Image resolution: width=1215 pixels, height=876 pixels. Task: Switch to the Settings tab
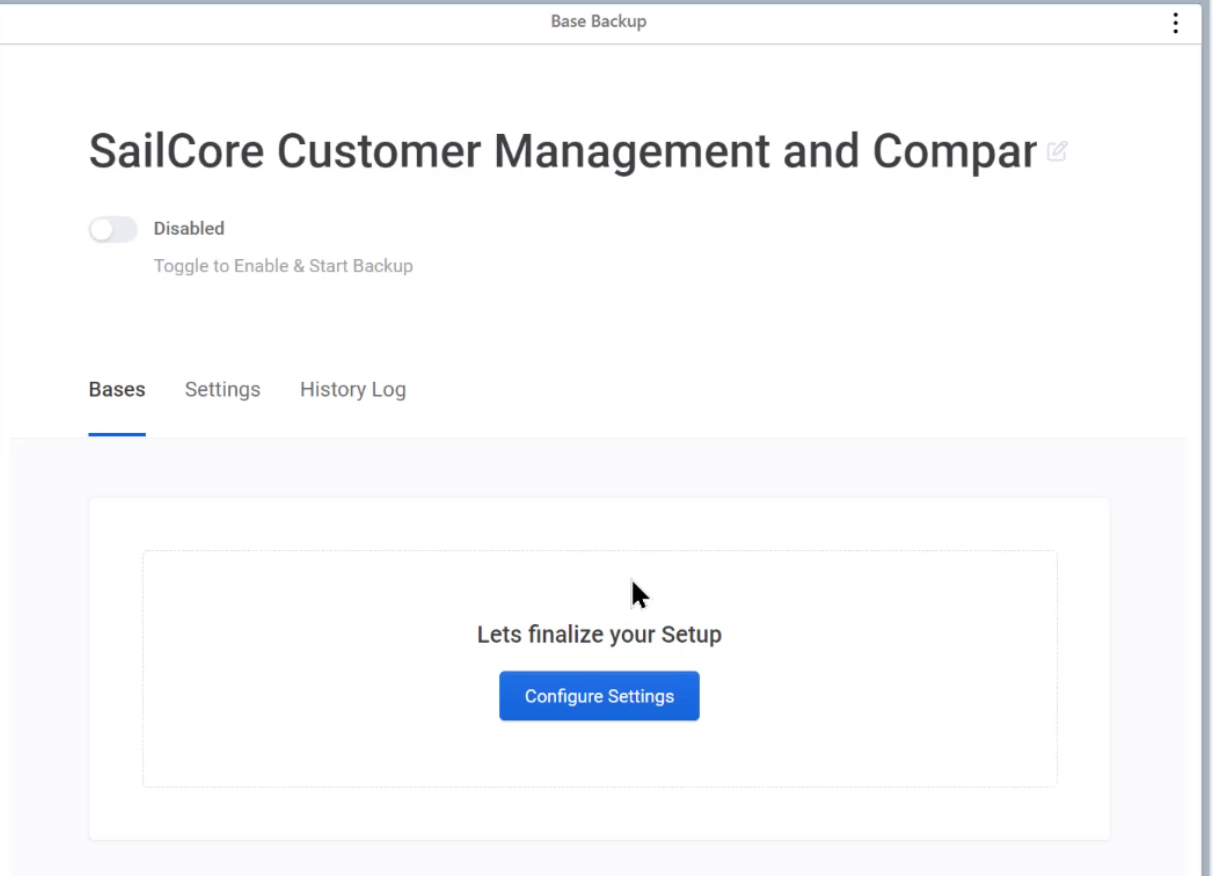click(222, 389)
